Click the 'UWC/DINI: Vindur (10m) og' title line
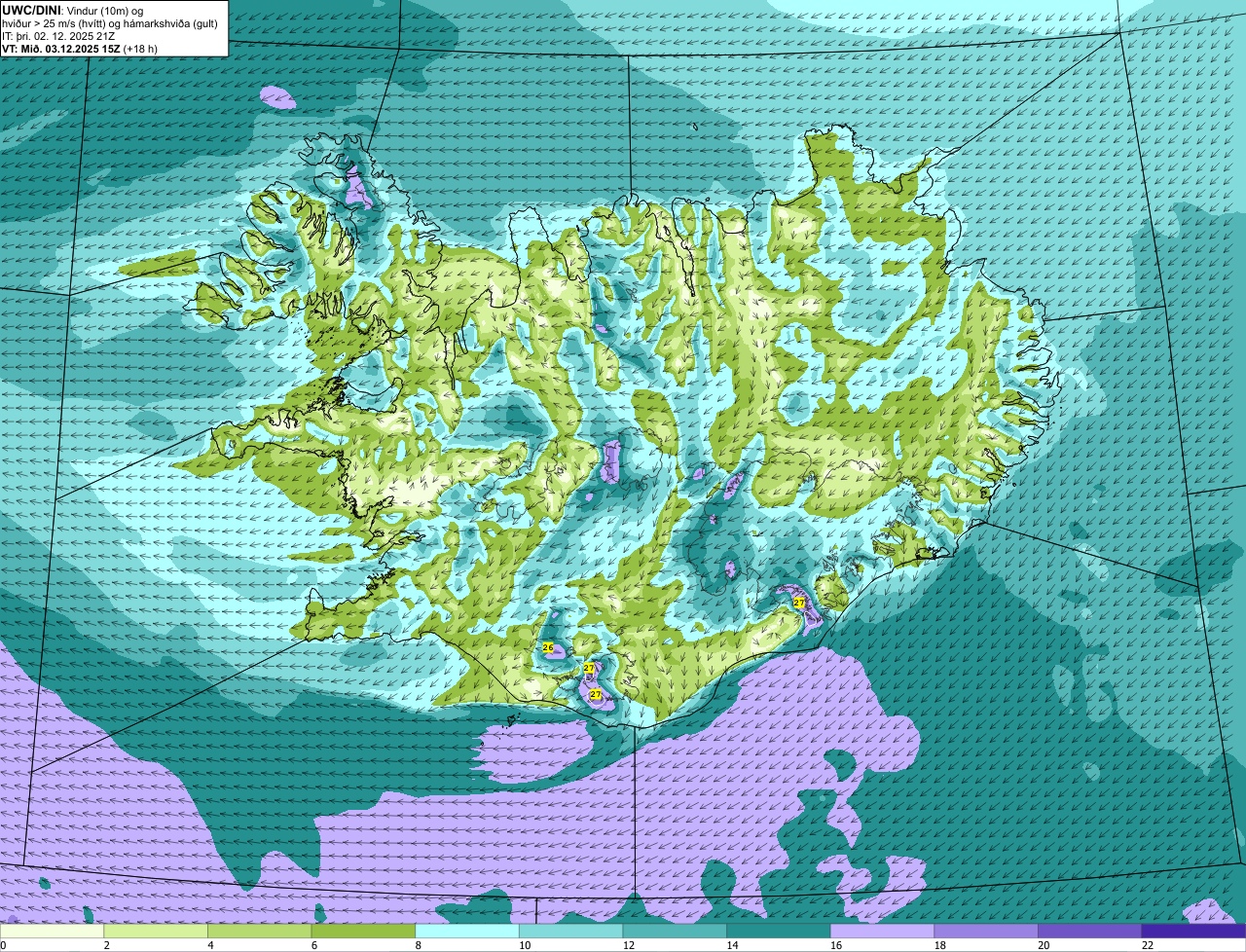 72,9
